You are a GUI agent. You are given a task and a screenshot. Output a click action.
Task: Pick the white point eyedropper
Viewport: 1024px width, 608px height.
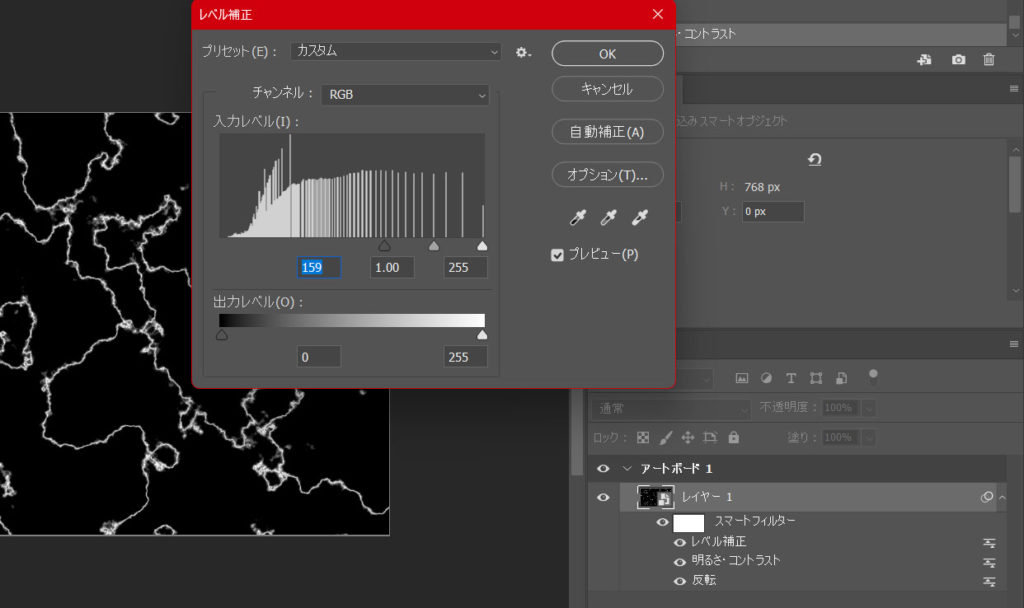coord(640,217)
